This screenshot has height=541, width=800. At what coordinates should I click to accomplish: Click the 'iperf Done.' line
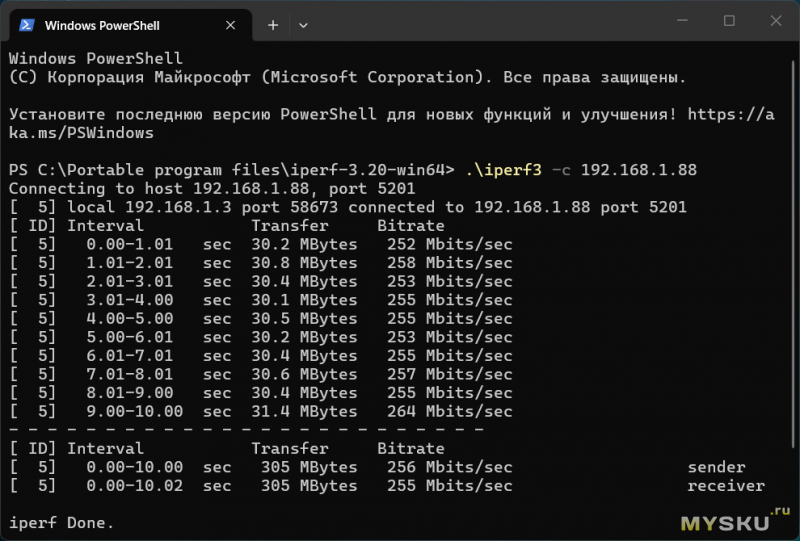pyautogui.click(x=61, y=523)
